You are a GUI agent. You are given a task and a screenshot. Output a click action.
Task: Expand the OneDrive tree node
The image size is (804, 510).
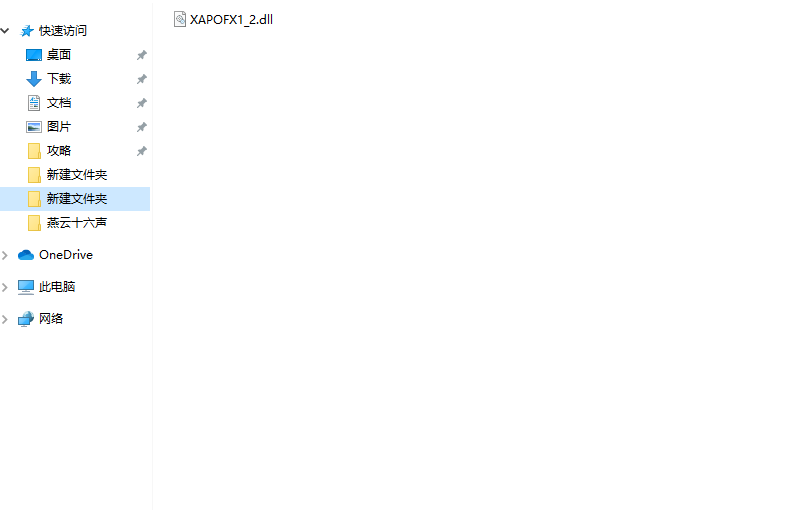point(5,255)
